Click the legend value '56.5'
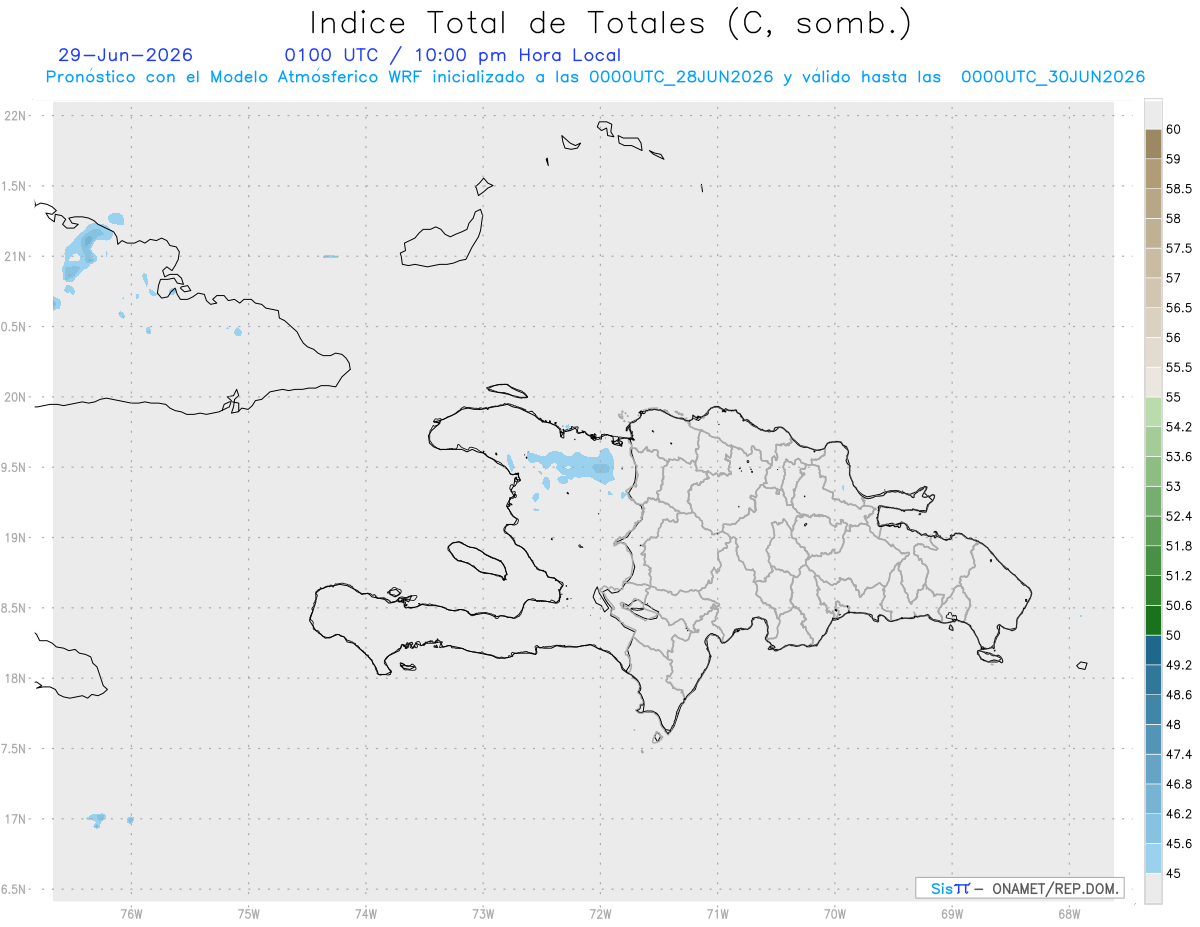This screenshot has height=927, width=1200. (1178, 308)
